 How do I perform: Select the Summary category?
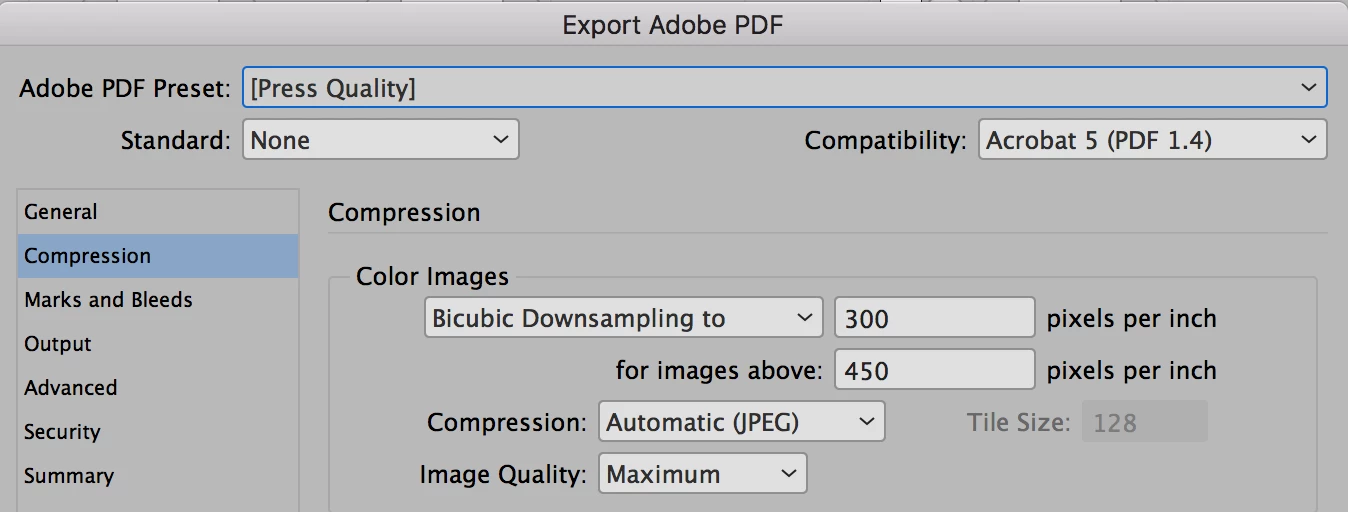pos(158,476)
